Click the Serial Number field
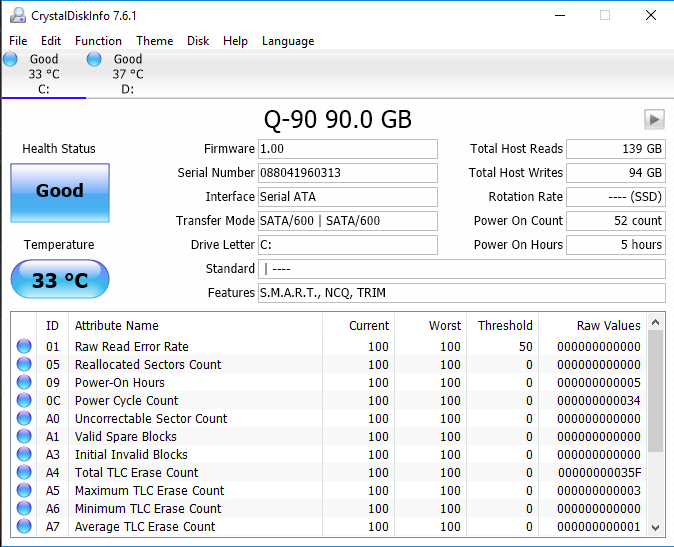 pos(347,173)
